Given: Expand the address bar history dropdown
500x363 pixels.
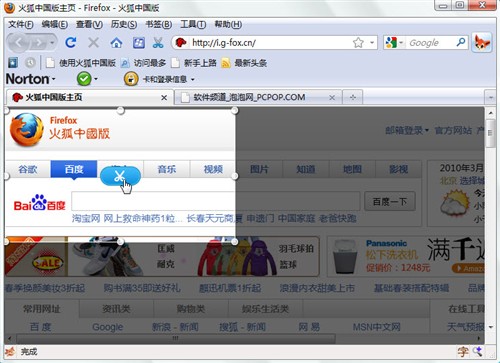Looking at the screenshot, I should (x=372, y=43).
